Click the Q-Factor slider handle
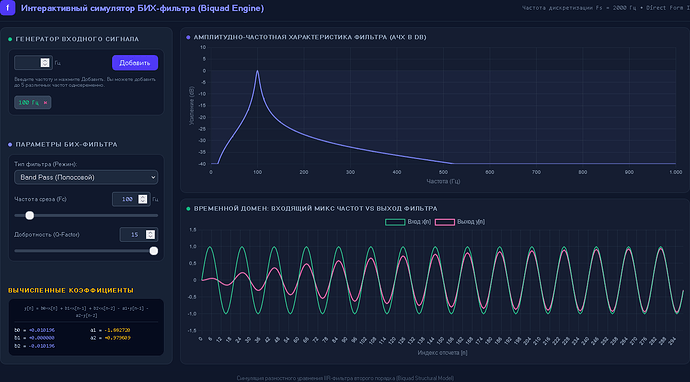 pyautogui.click(x=154, y=251)
